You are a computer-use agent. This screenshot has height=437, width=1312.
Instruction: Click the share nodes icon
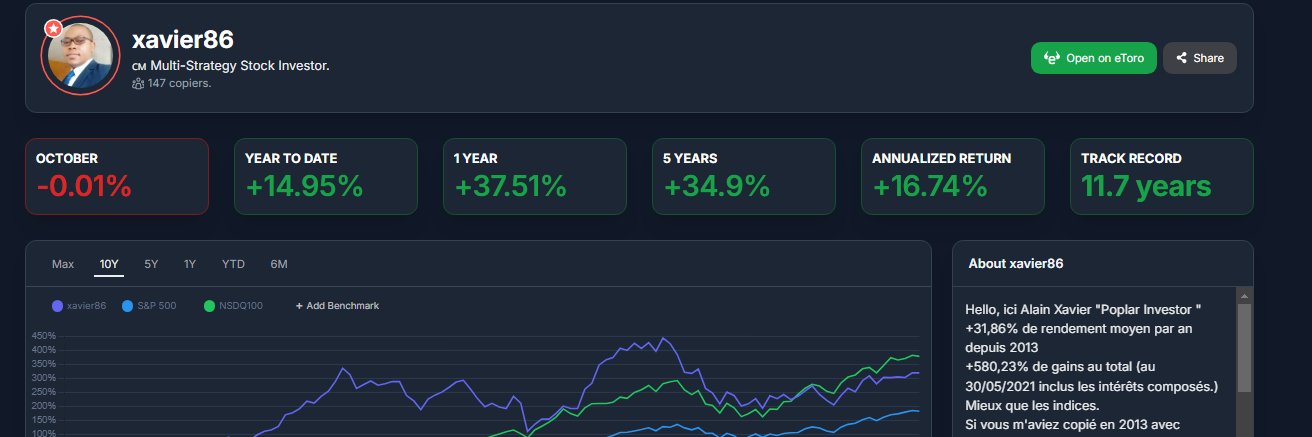[1181, 58]
